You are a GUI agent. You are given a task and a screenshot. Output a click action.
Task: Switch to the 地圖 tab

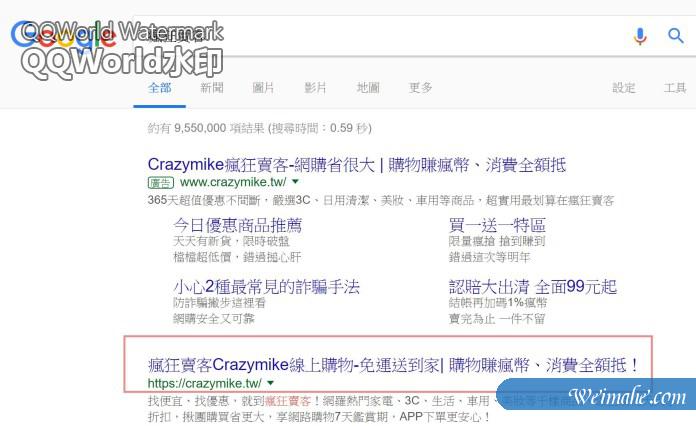(x=368, y=88)
